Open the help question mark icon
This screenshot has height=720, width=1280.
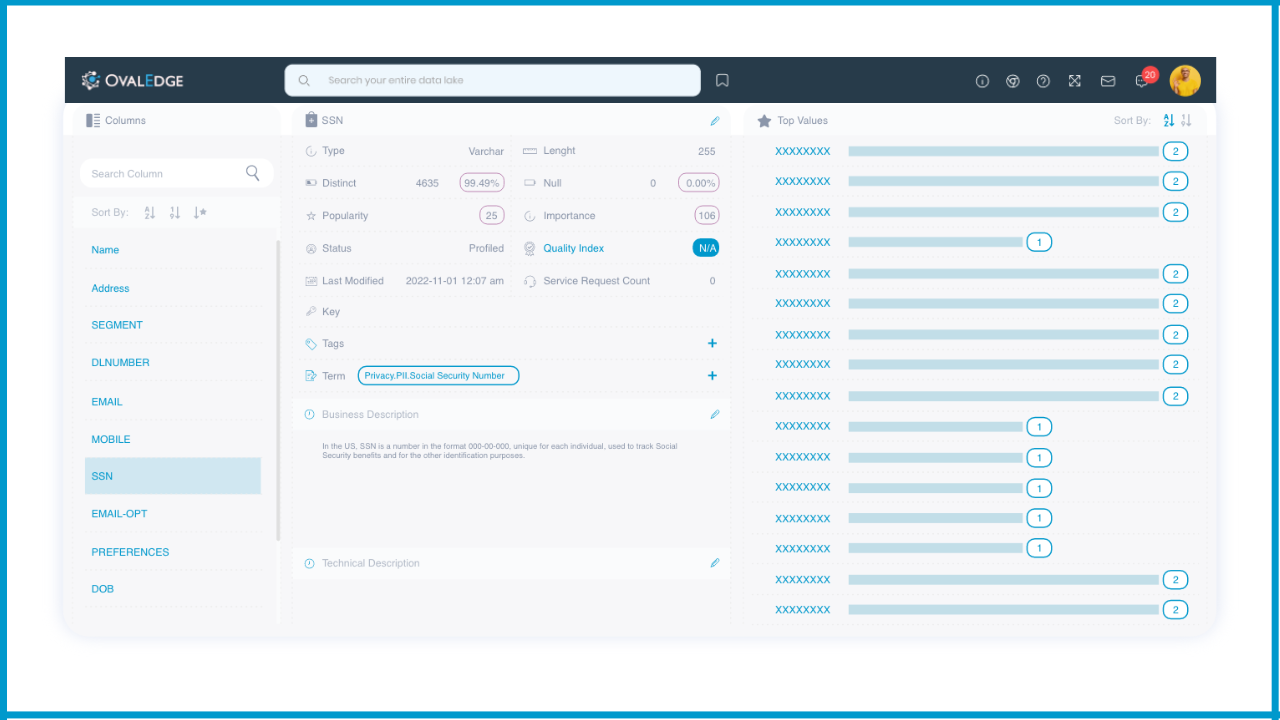click(x=1043, y=81)
